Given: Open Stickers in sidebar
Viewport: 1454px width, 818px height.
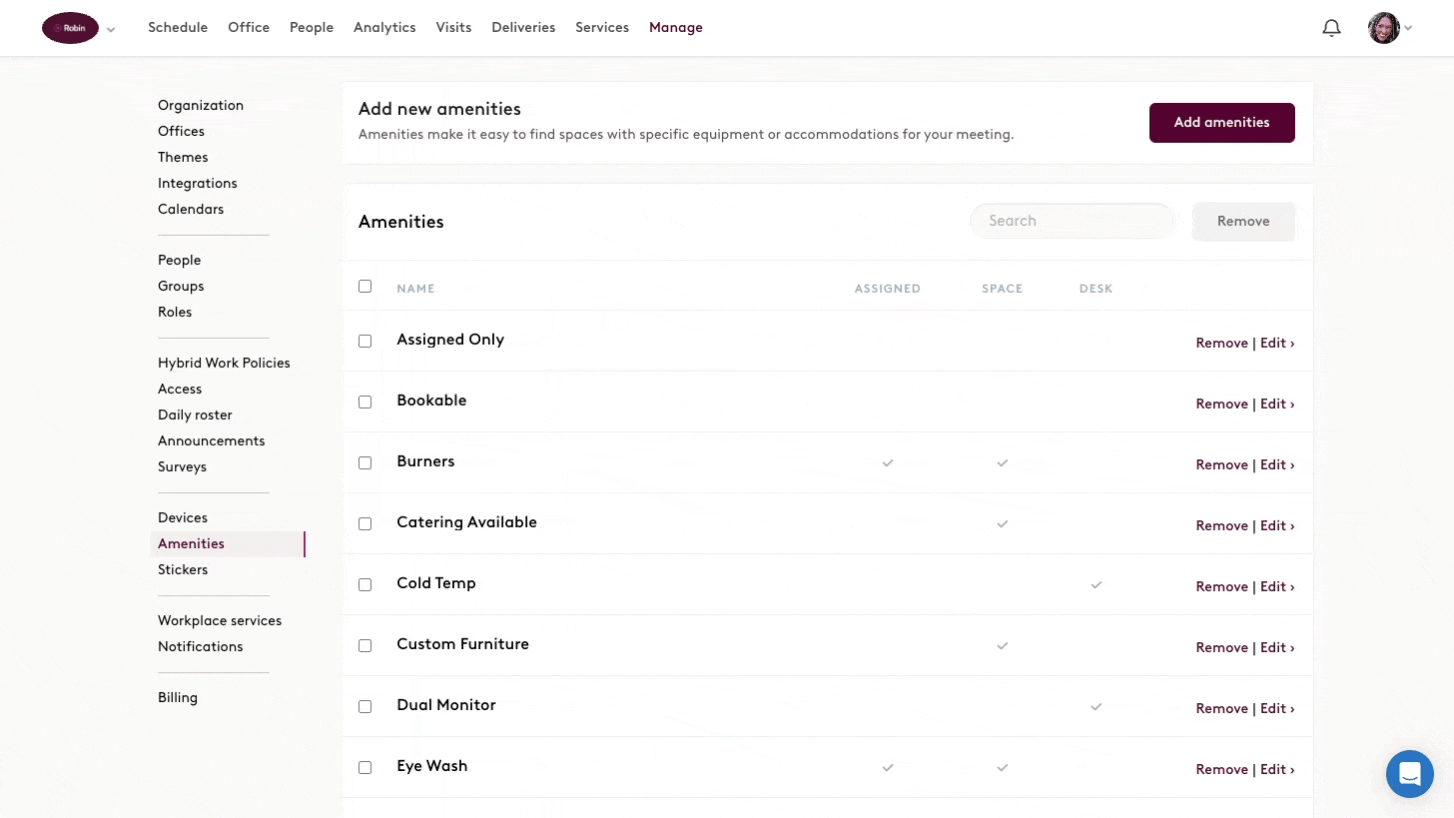Looking at the screenshot, I should pos(183,570).
